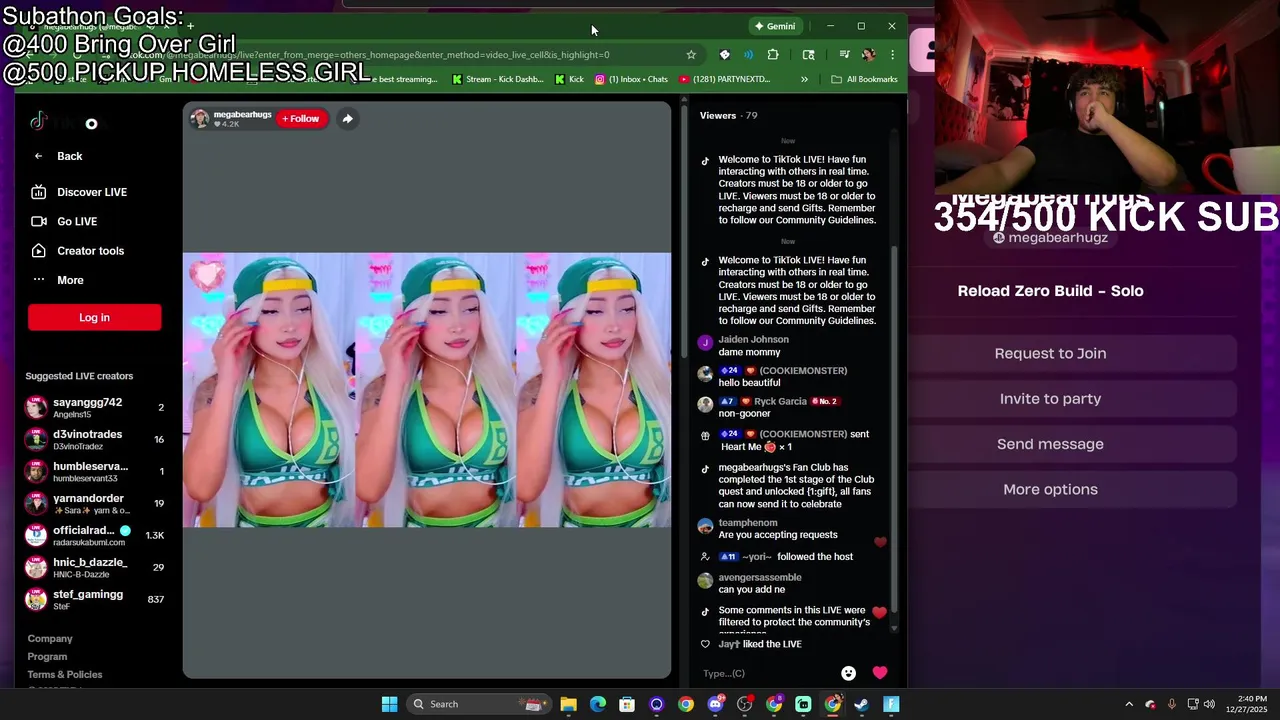This screenshot has width=1280, height=720.
Task: Share the live stream with arrow icon
Action: [347, 119]
